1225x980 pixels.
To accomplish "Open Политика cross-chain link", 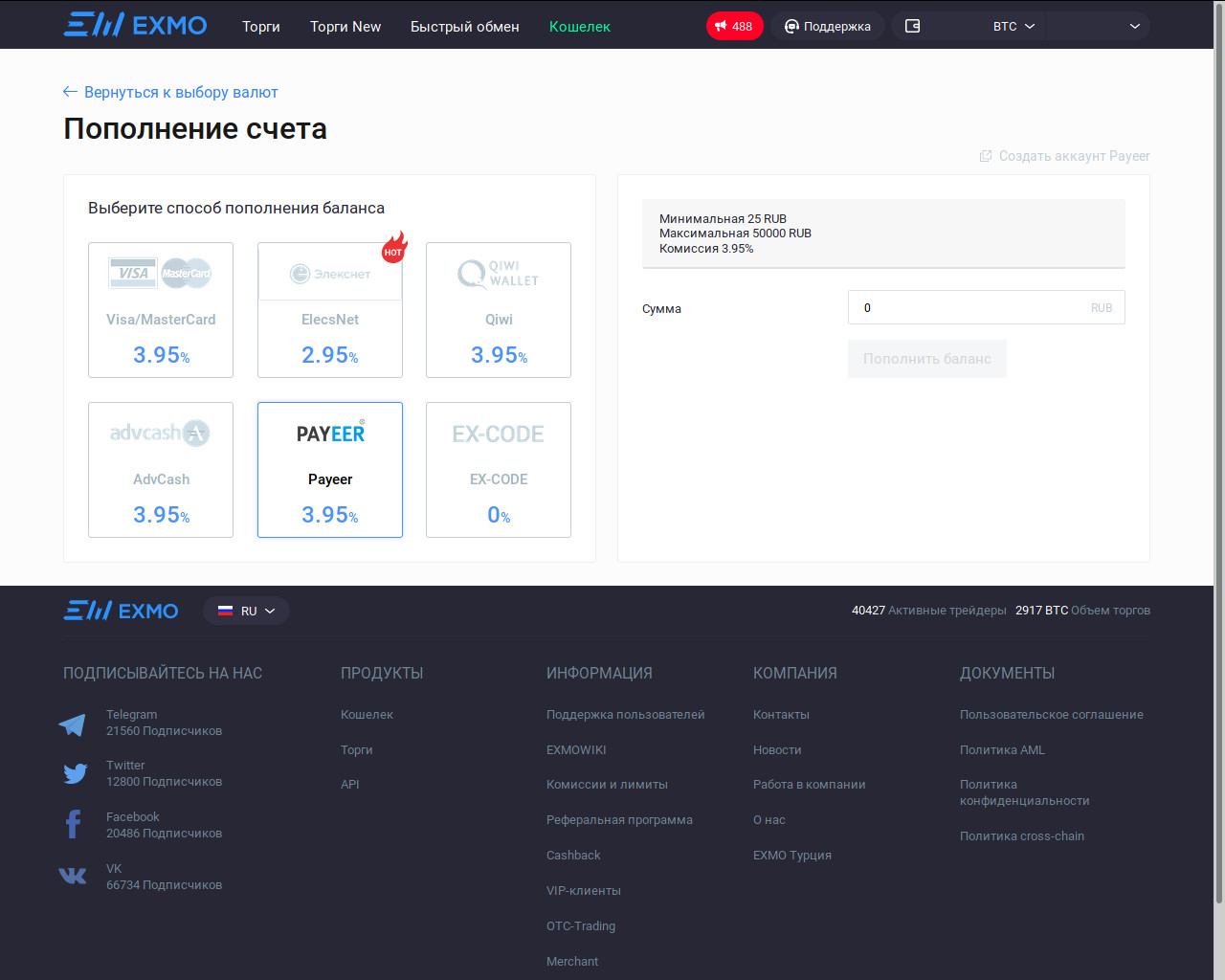I will pyautogui.click(x=1022, y=836).
